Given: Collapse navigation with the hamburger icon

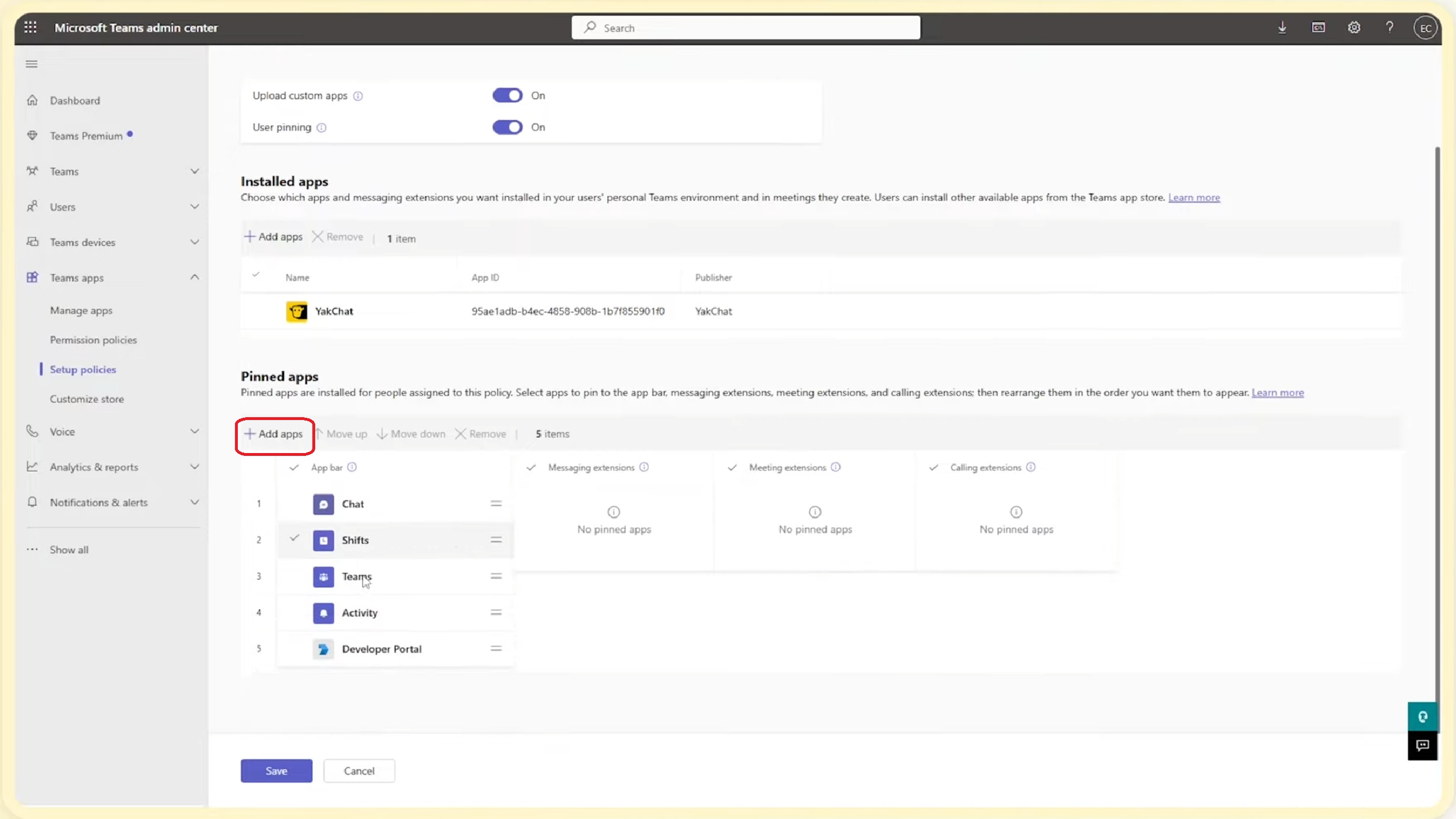Looking at the screenshot, I should tap(32, 64).
